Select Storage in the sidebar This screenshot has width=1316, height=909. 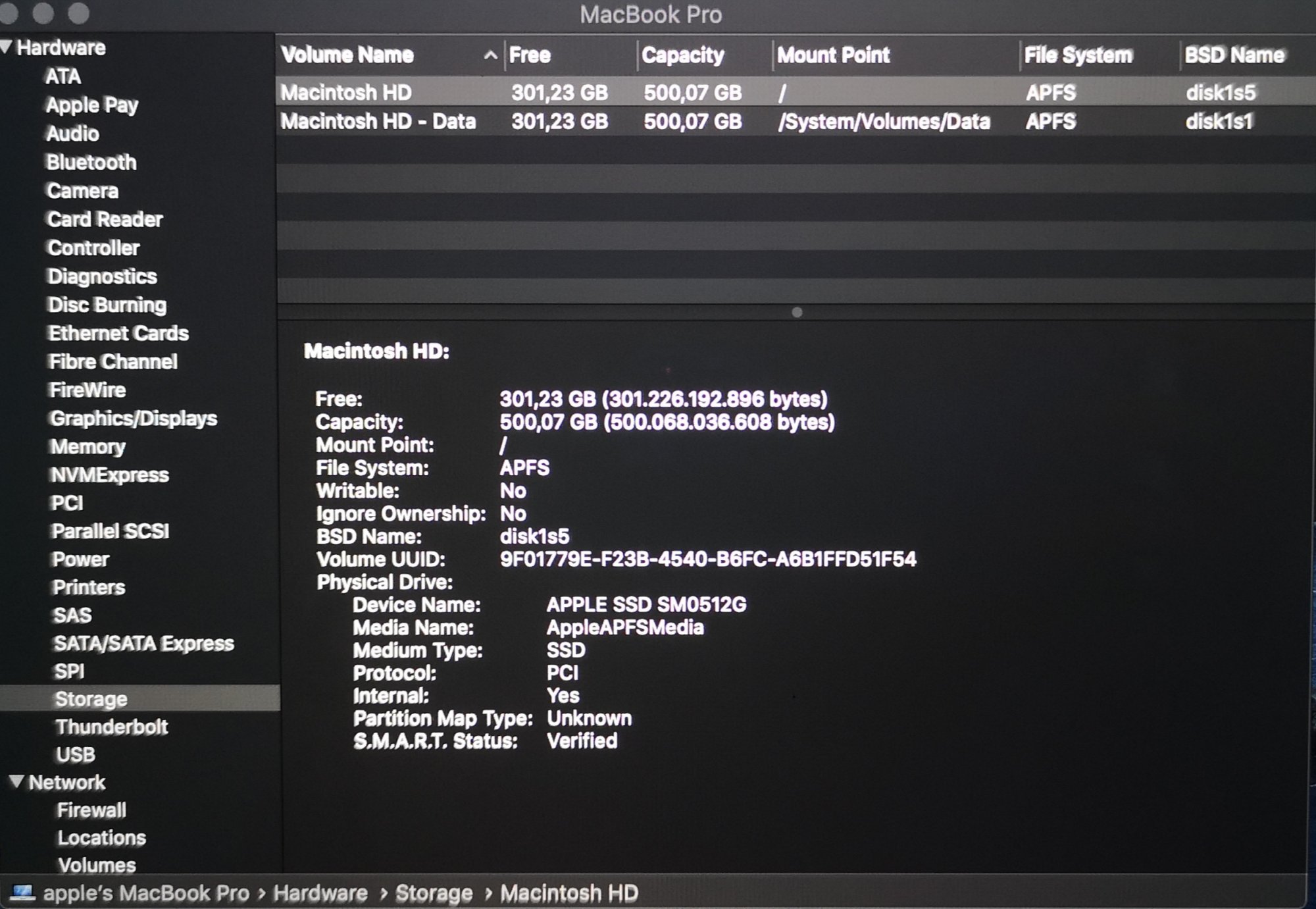point(139,698)
